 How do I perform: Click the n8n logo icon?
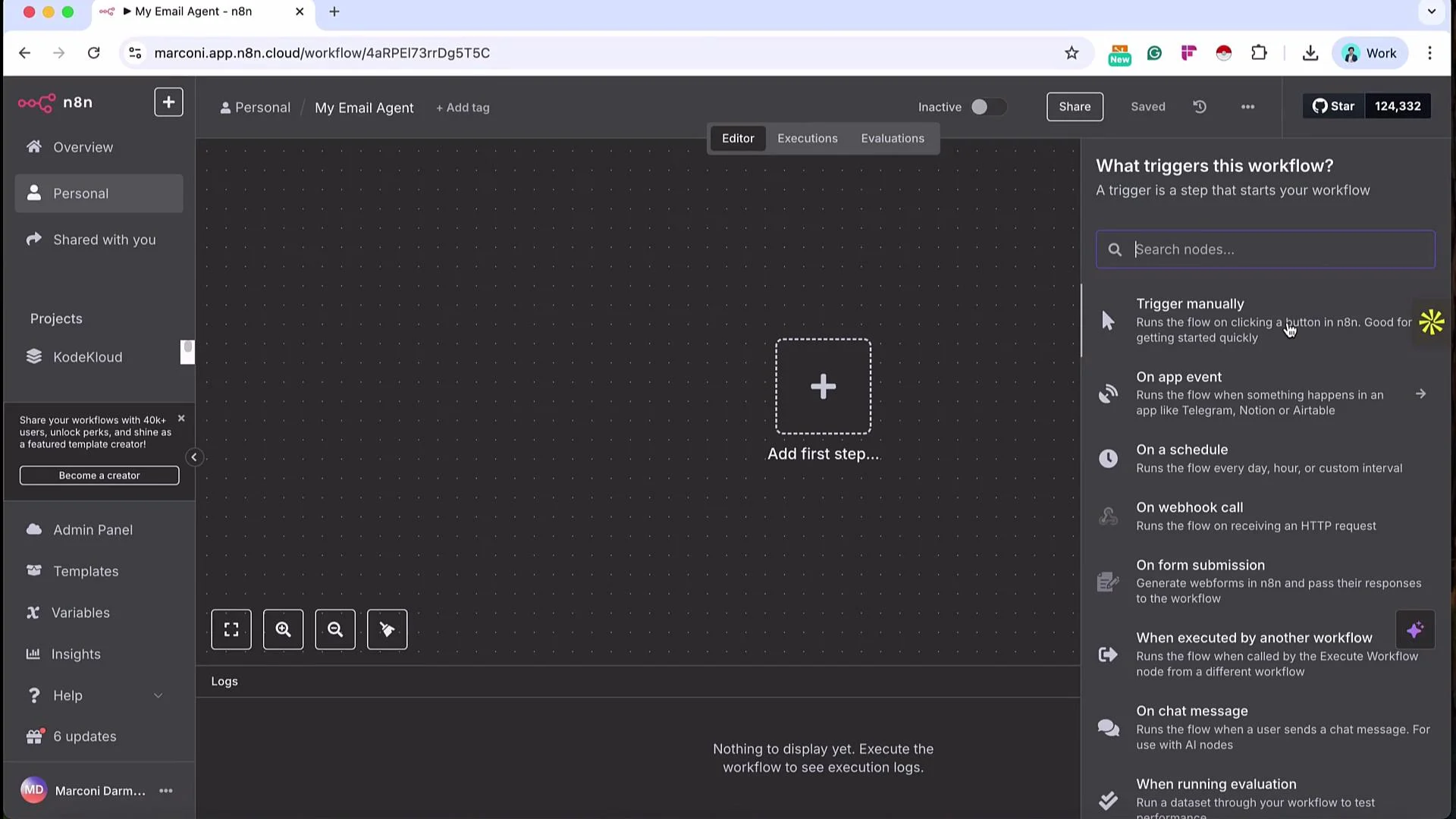(x=36, y=102)
